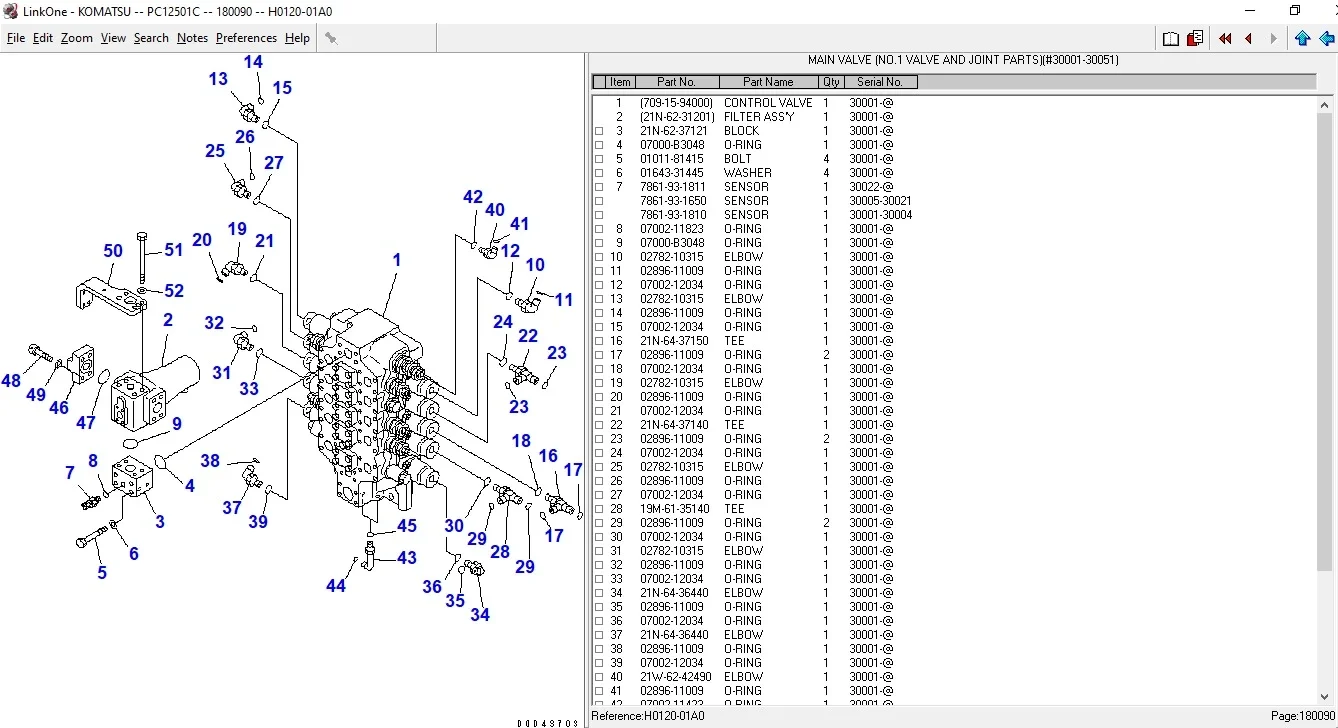This screenshot has height=728, width=1338.
Task: Open the book view icon in toolbar
Action: click(1171, 39)
